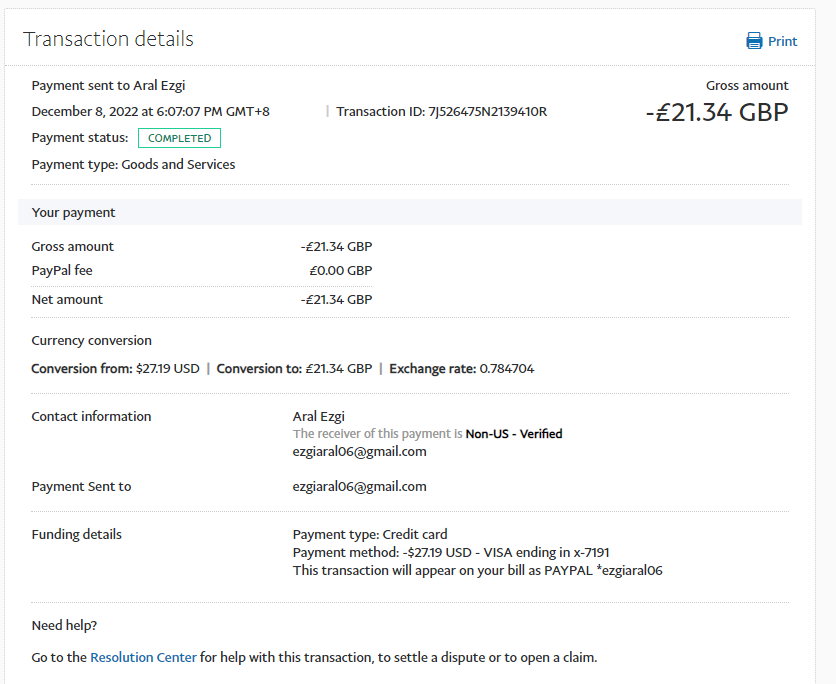Image resolution: width=836 pixels, height=684 pixels.
Task: Click the email beside Payment Sent to
Action: (359, 486)
